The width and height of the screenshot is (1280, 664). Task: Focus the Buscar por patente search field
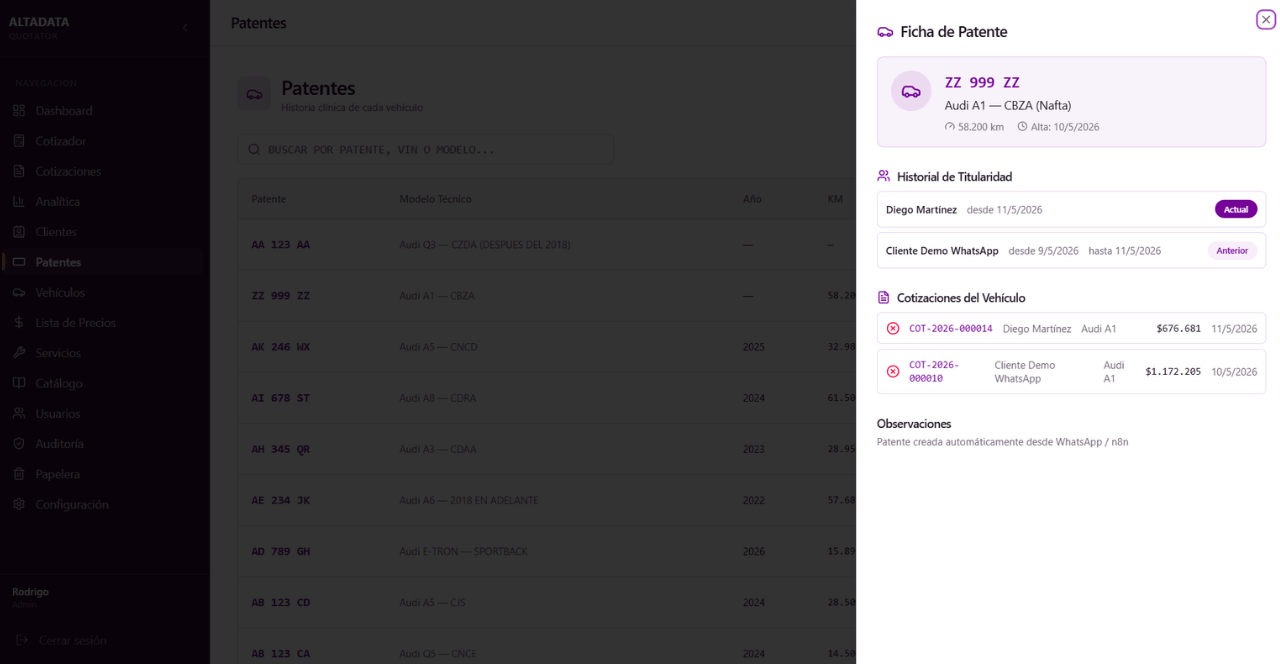pyautogui.click(x=425, y=150)
